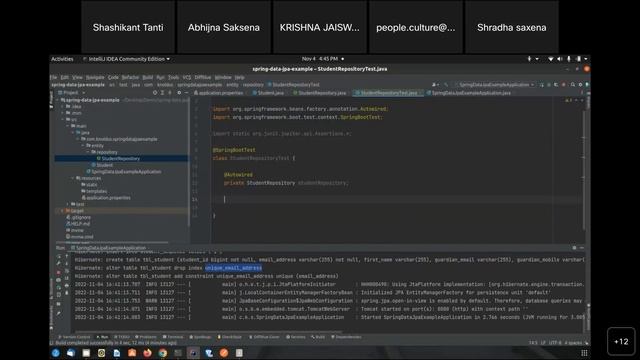
Task: Switch to the Student.java editor tab
Action: click(268, 93)
